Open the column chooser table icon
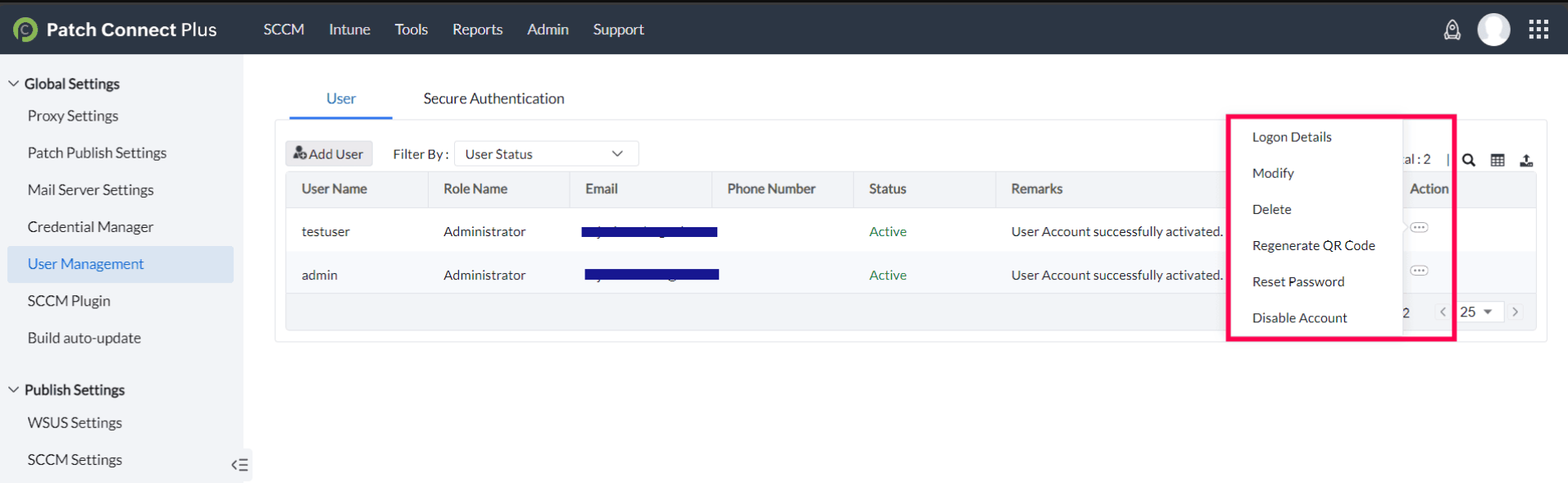The width and height of the screenshot is (1568, 483). [x=1498, y=161]
